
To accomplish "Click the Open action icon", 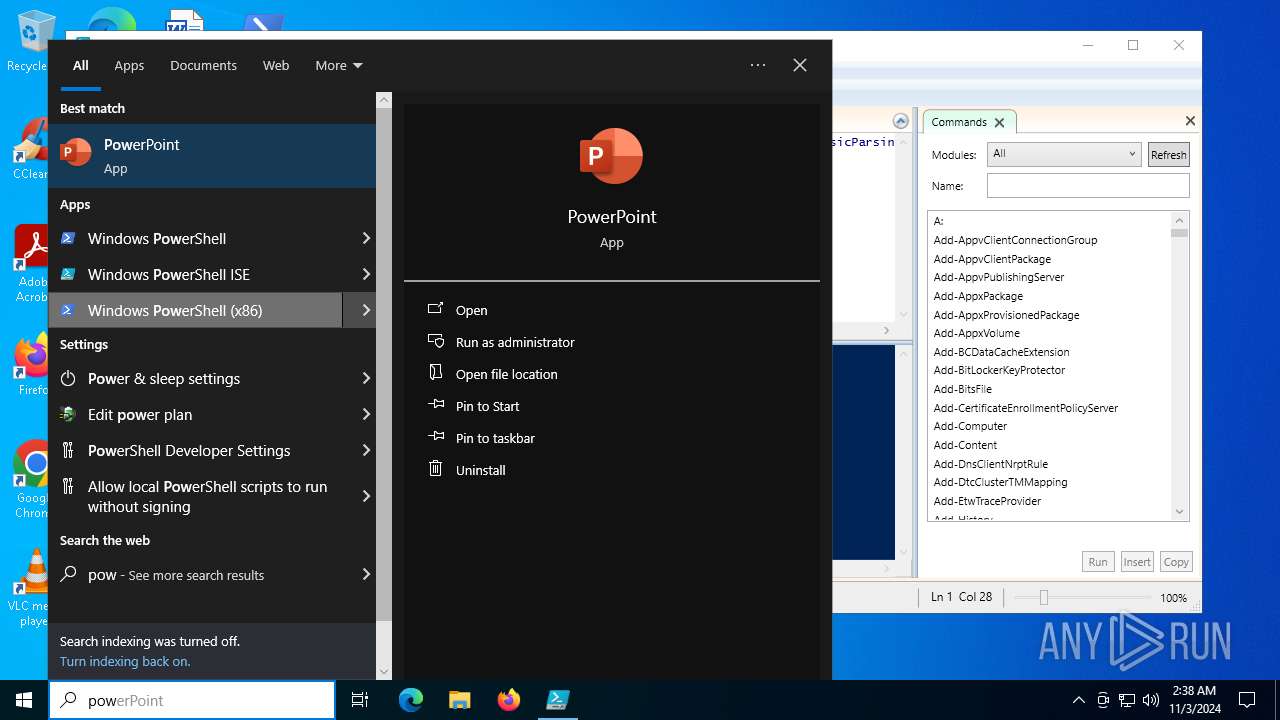I will click(x=435, y=309).
